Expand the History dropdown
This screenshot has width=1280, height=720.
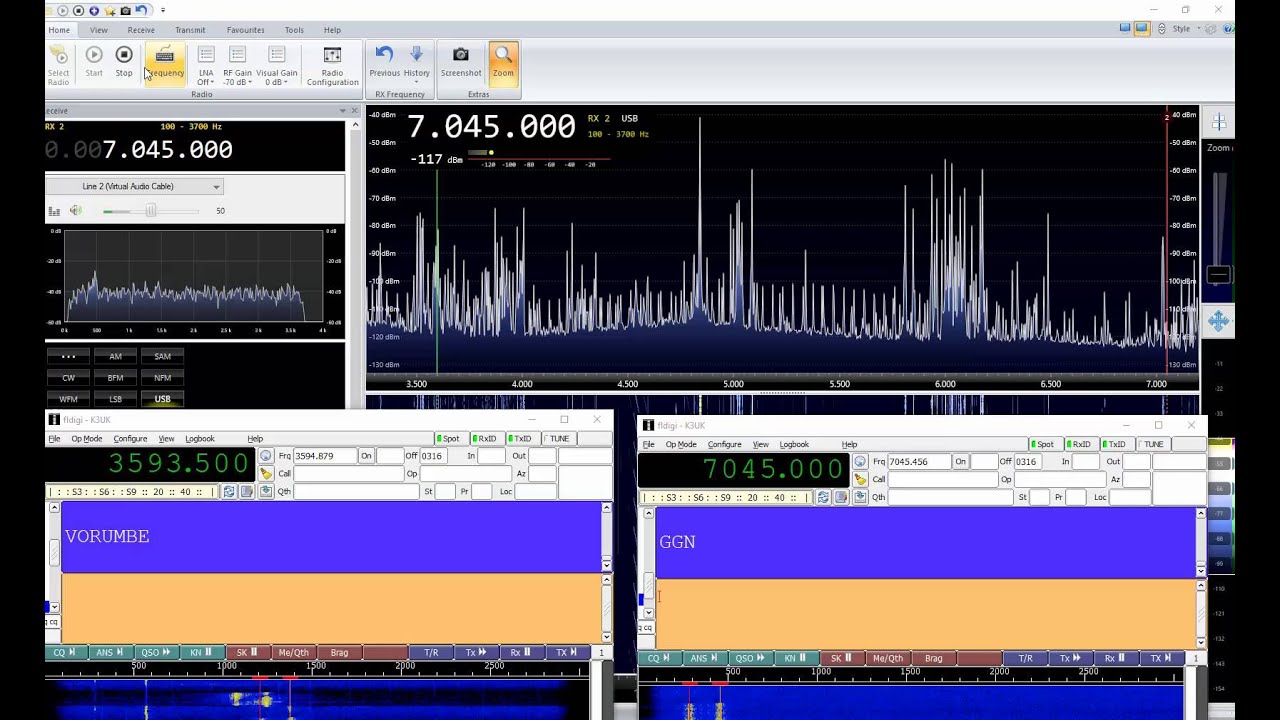click(x=416, y=65)
